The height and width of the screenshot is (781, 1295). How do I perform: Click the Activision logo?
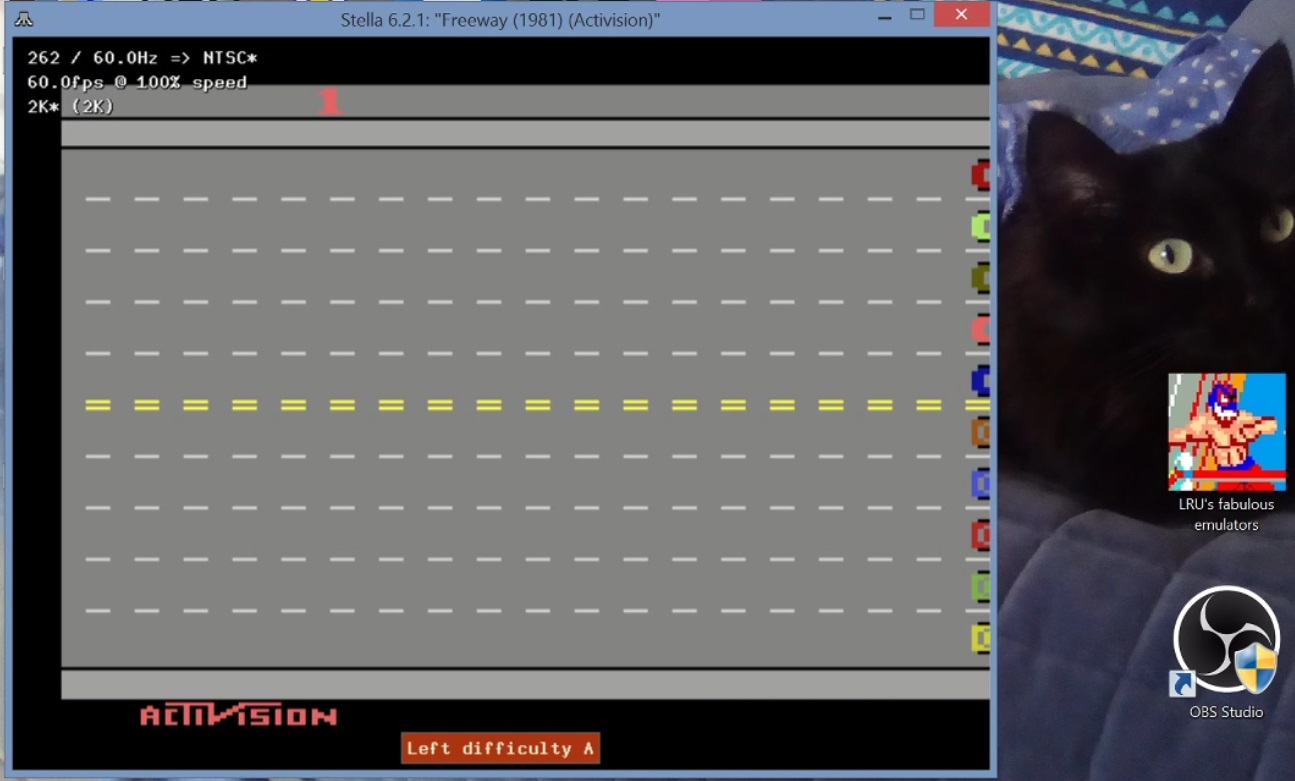(x=238, y=716)
